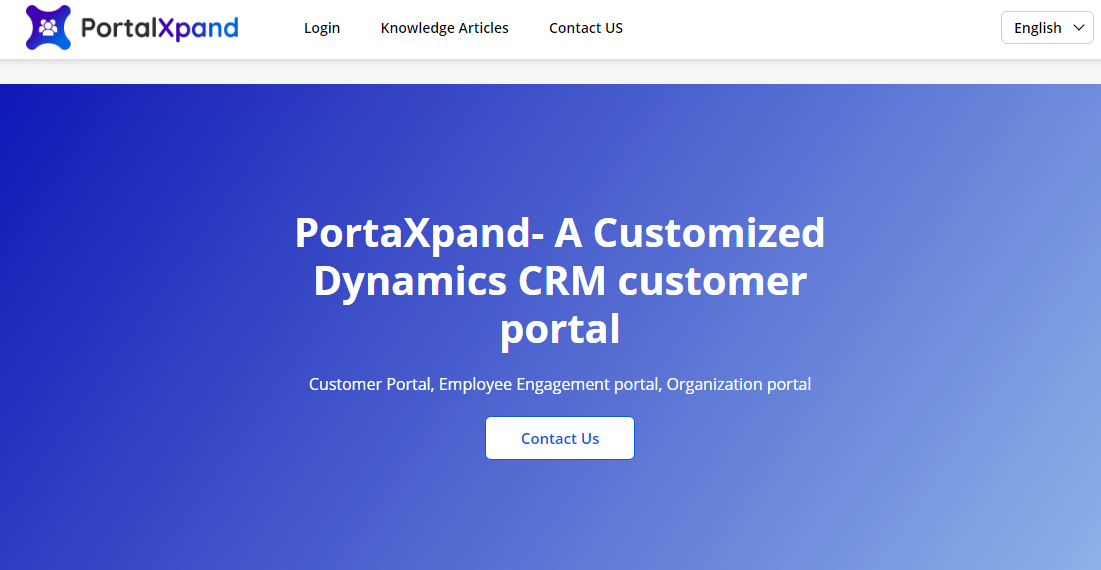The width and height of the screenshot is (1101, 570).
Task: Click 'portal' on the heading's last line
Action: (560, 329)
